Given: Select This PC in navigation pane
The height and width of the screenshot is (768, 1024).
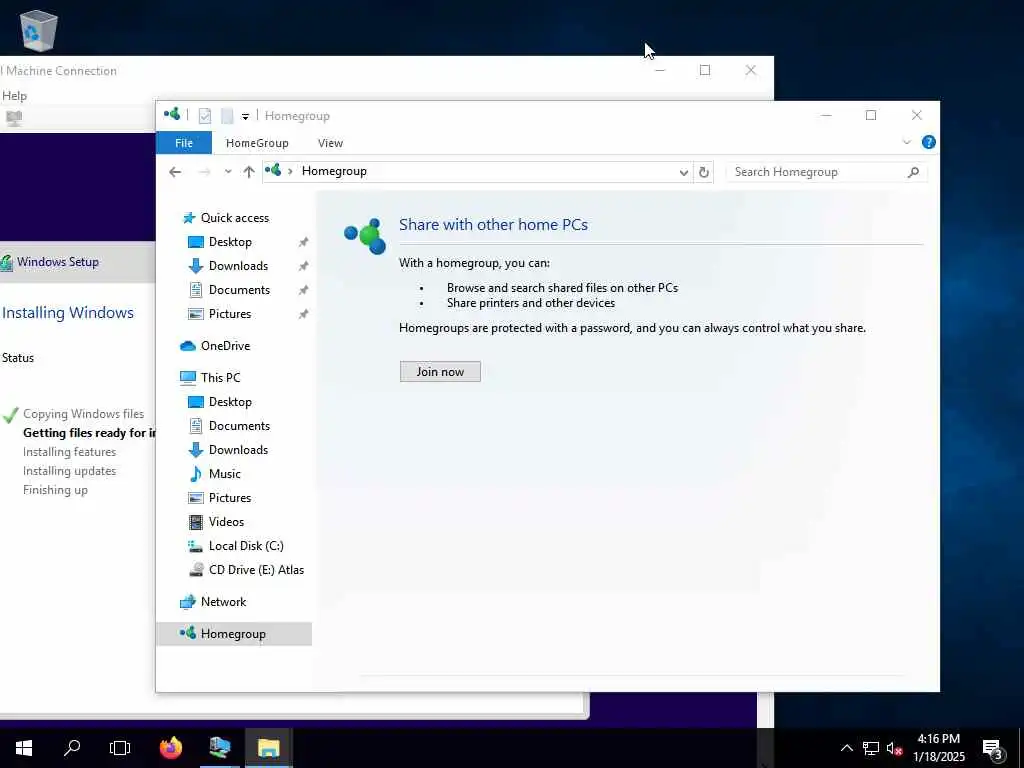Looking at the screenshot, I should coord(220,377).
